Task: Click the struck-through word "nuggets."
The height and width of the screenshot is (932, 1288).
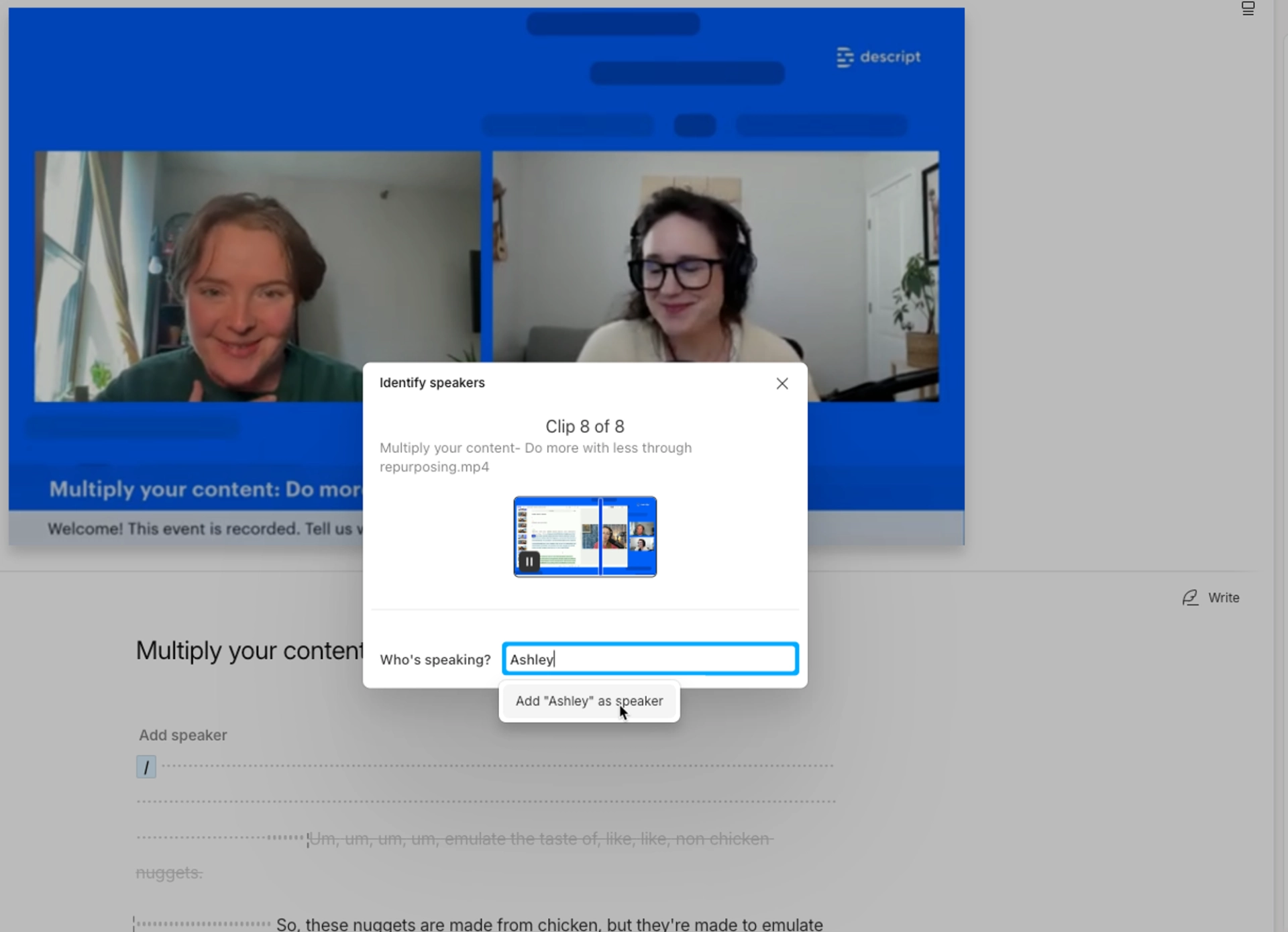Action: [x=169, y=873]
